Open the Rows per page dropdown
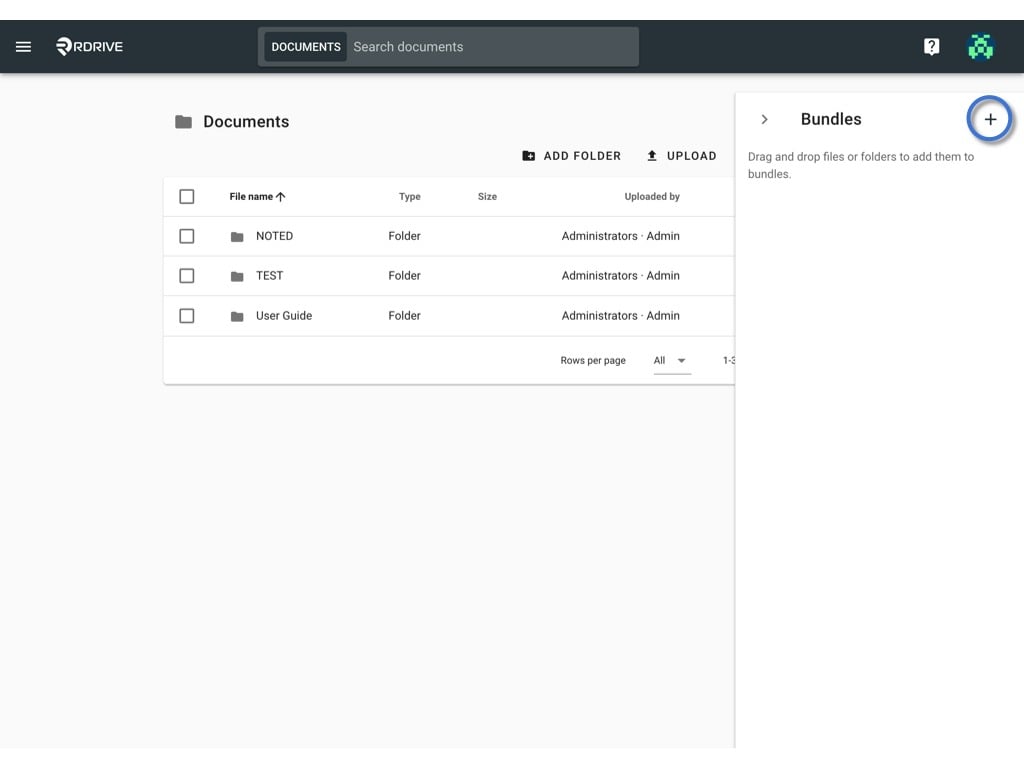Screen dimensions: 1024x768 pyautogui.click(x=672, y=360)
